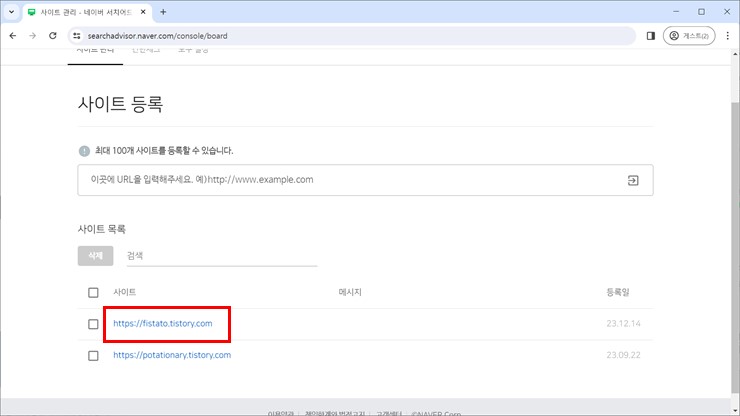Focus the URL registration input field
The width and height of the screenshot is (740, 416).
[365, 180]
